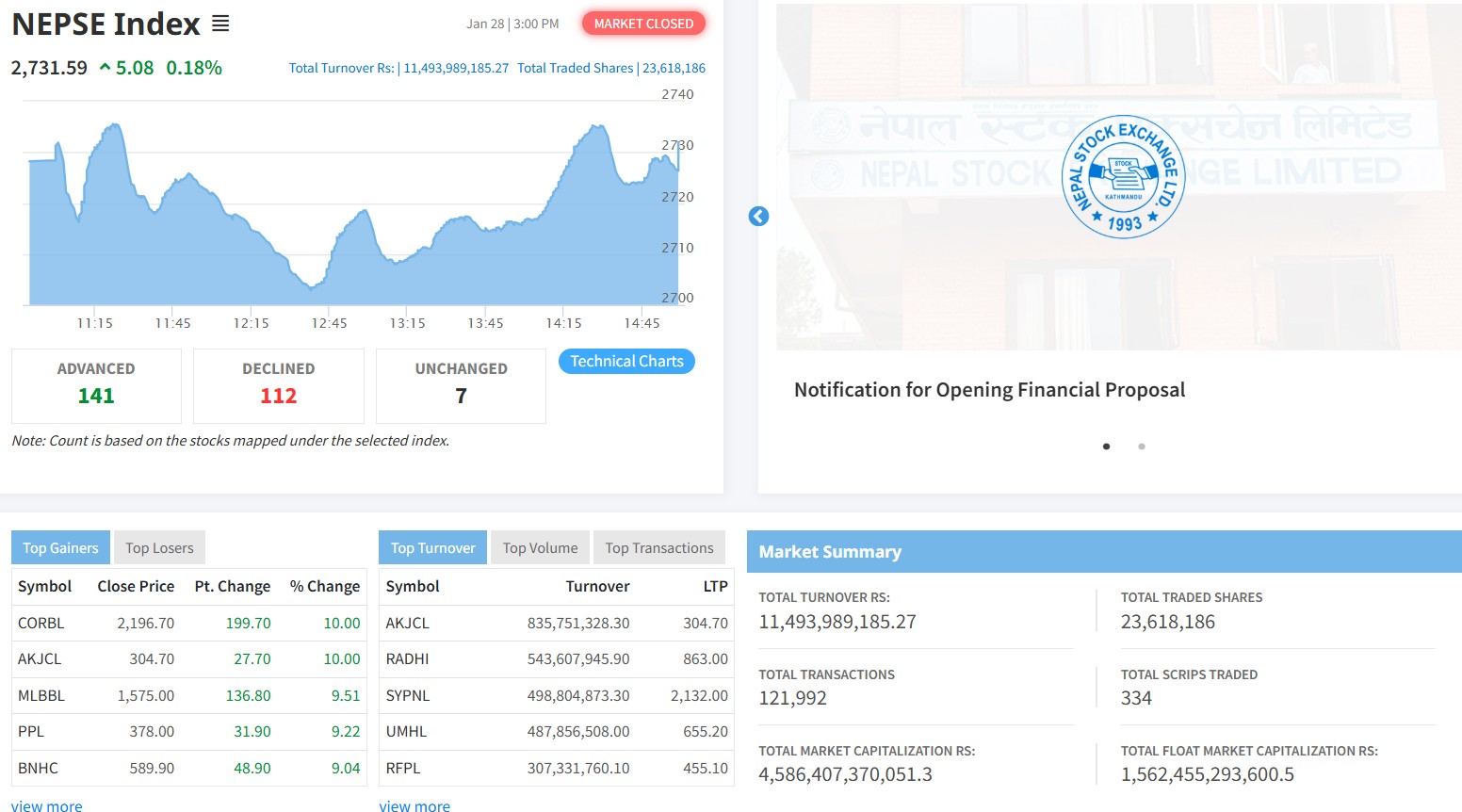Open the NEPSE Index hamburger menu

point(220,24)
